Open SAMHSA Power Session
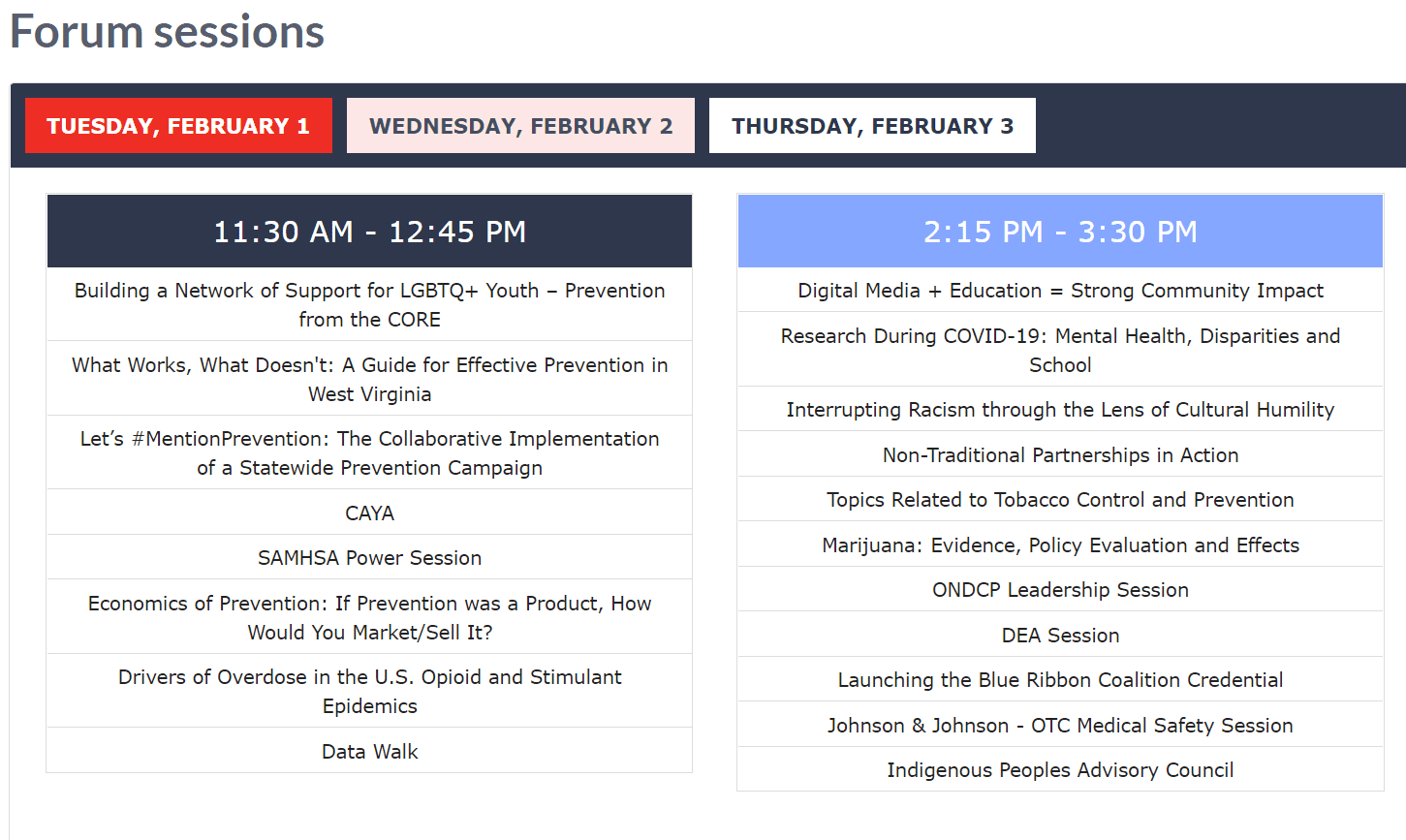This screenshot has width=1406, height=840. click(x=369, y=558)
